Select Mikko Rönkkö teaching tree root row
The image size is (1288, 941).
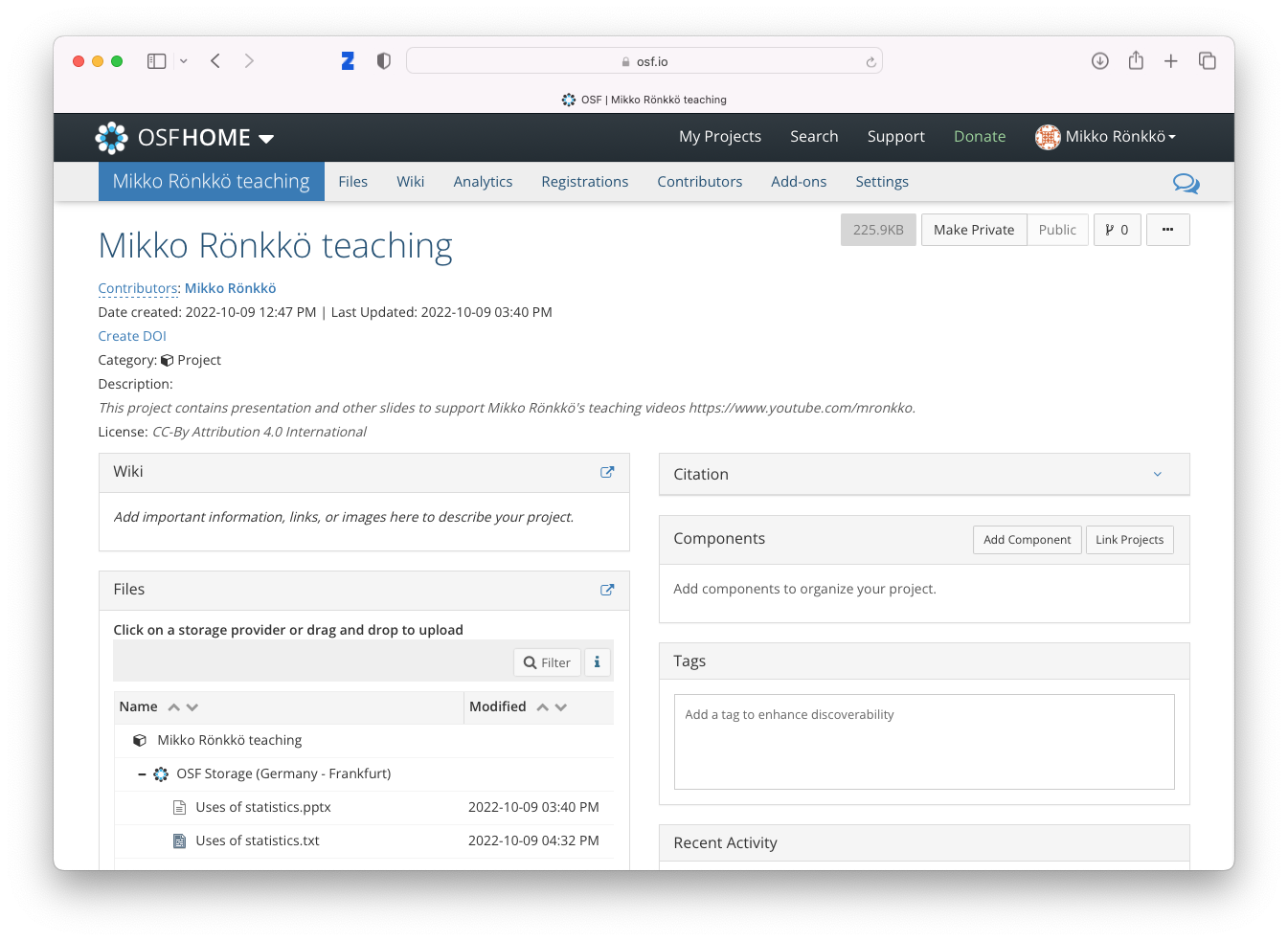point(363,740)
